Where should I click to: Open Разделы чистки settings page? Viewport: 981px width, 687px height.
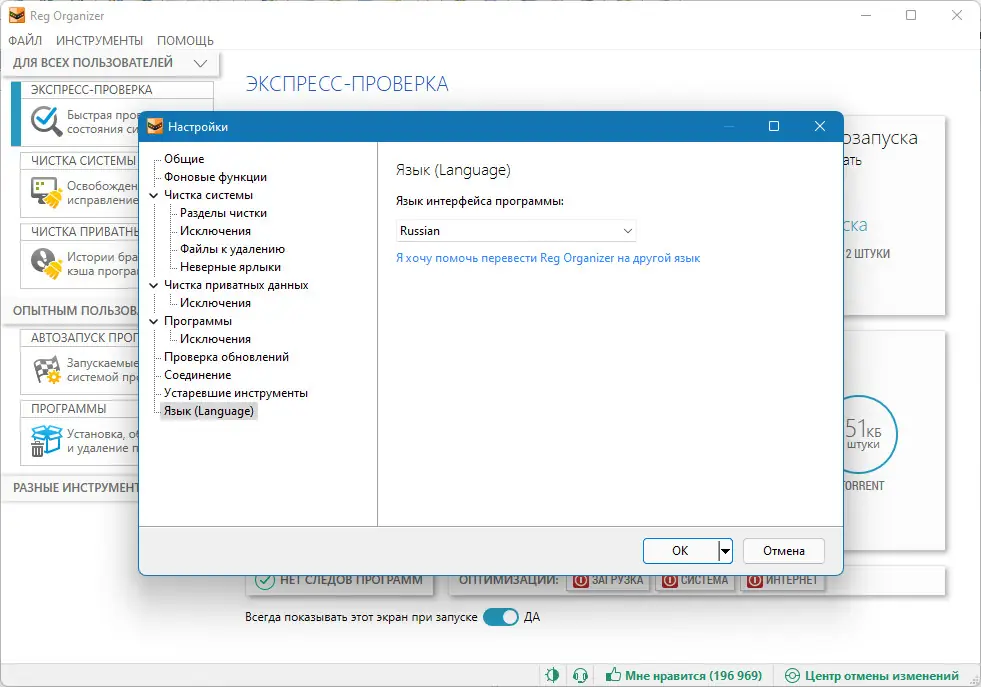pos(223,213)
